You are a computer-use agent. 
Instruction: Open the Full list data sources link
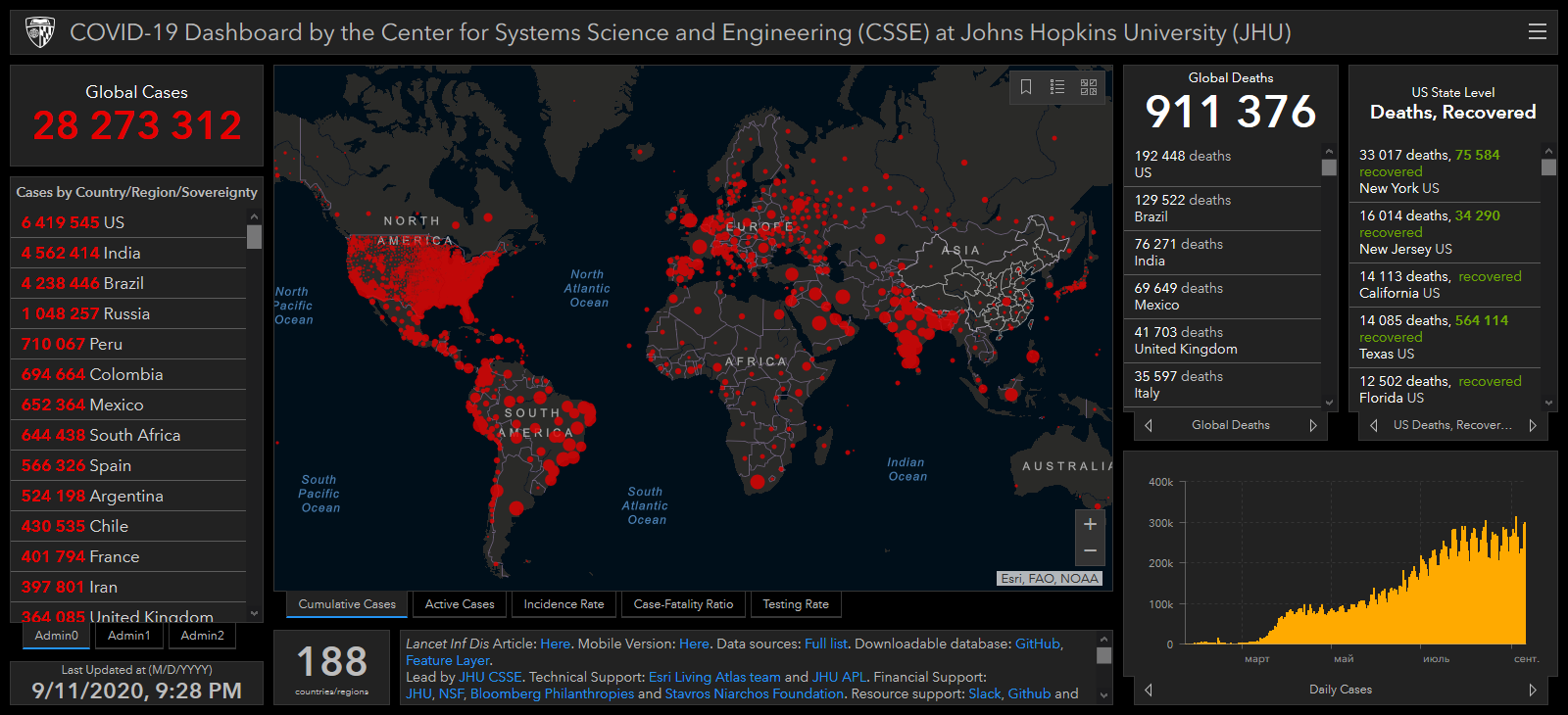(826, 643)
